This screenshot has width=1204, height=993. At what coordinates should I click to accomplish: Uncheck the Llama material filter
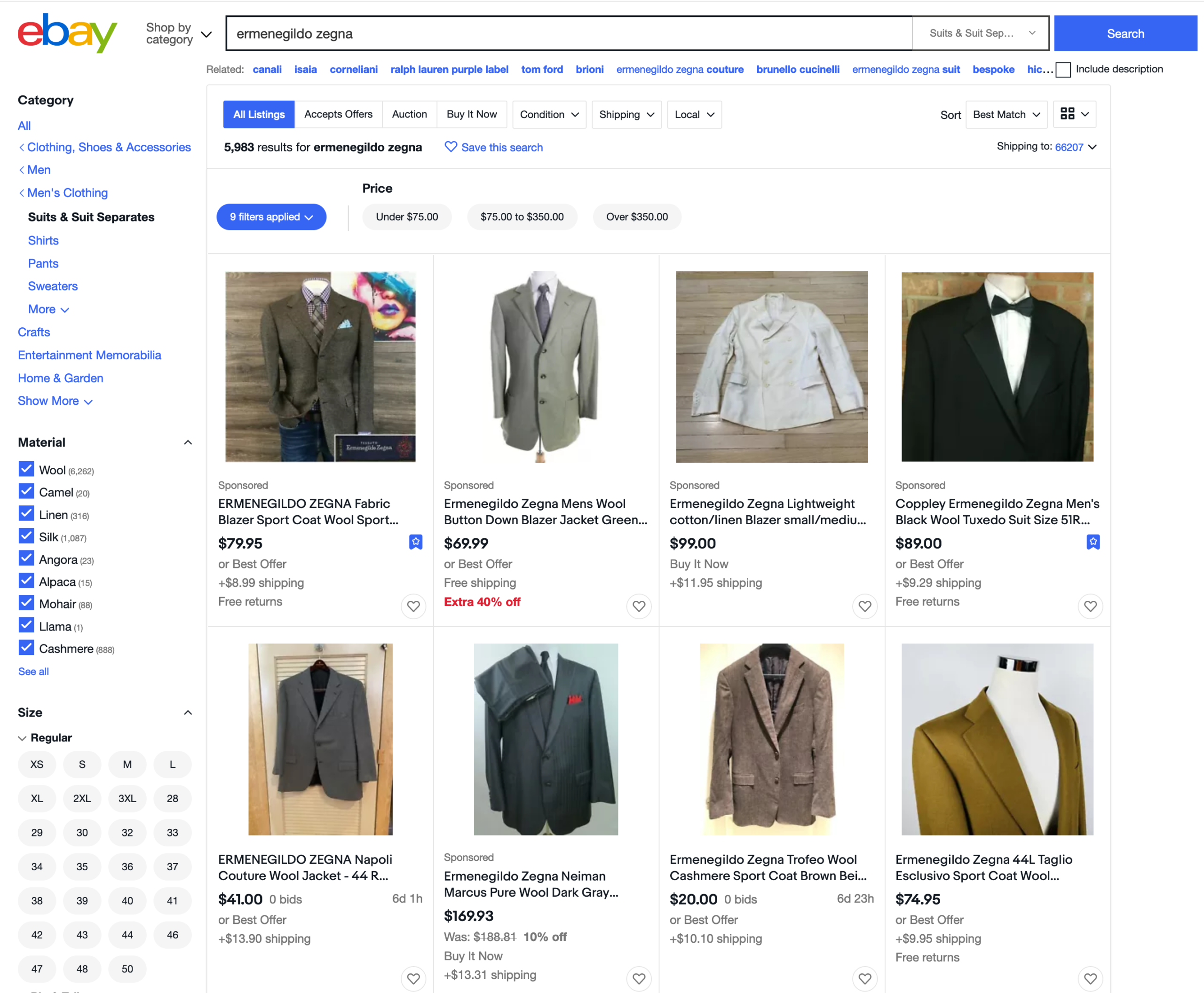(x=26, y=625)
